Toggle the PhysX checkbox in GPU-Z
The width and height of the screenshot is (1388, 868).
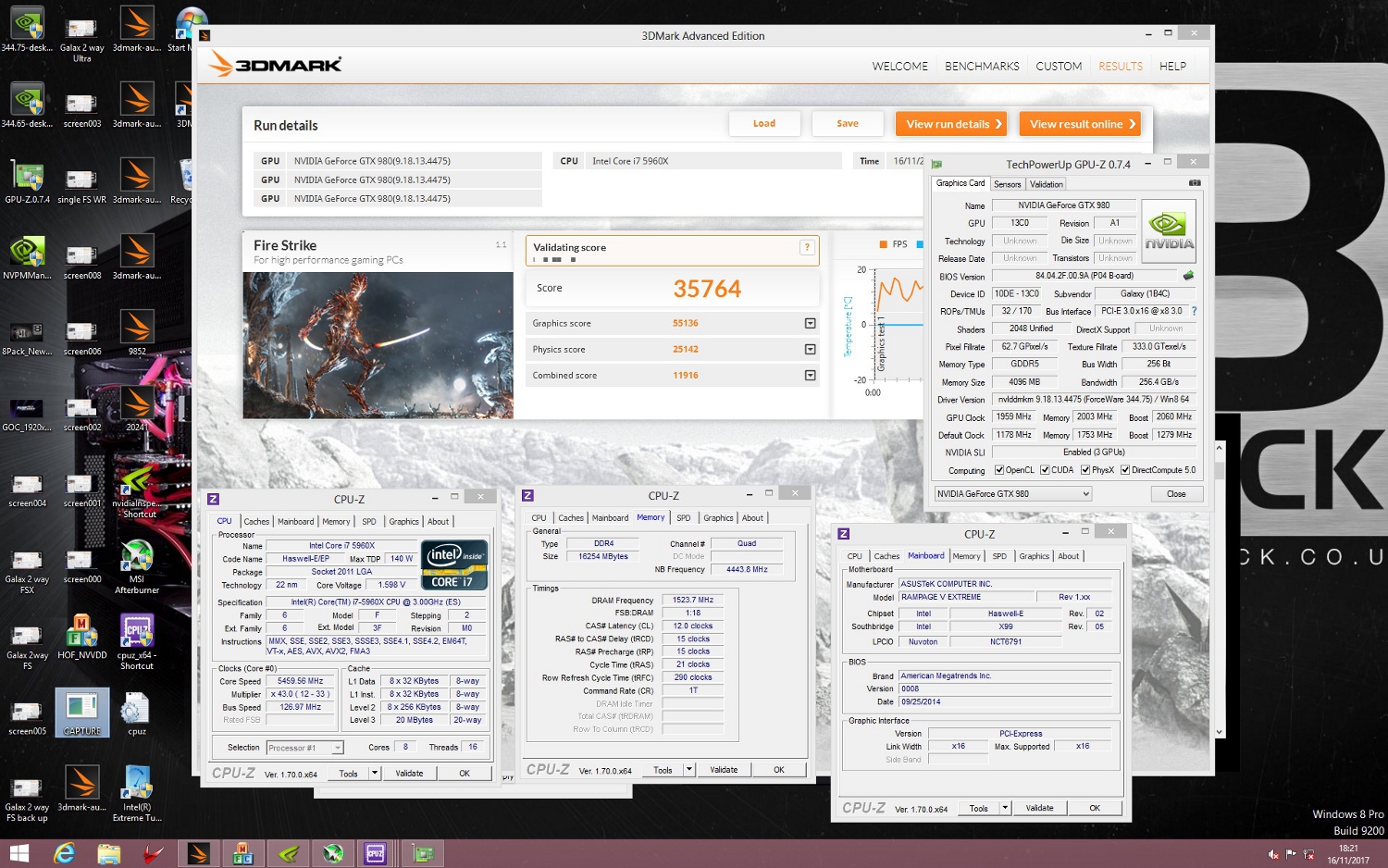pyautogui.click(x=1085, y=470)
